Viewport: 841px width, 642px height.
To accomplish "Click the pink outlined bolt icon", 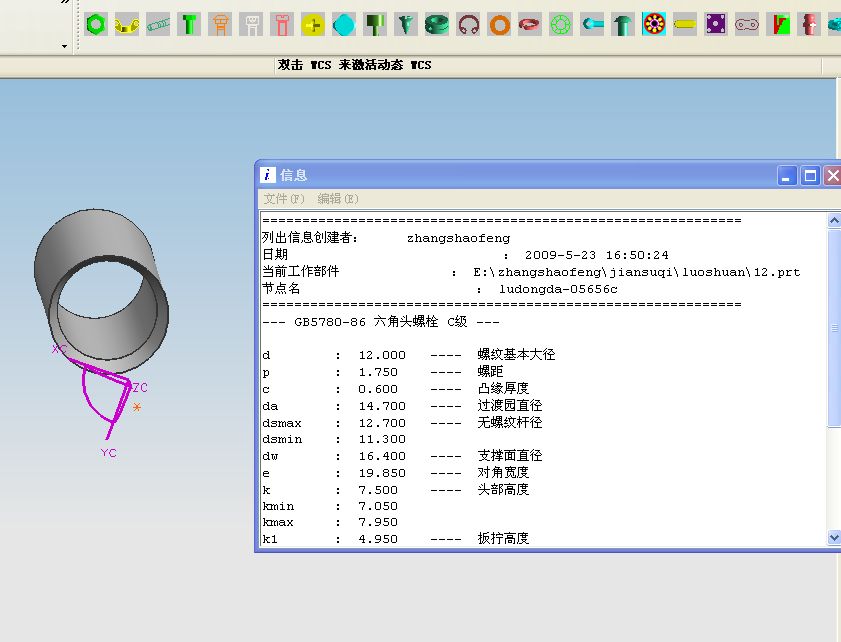I will point(282,25).
